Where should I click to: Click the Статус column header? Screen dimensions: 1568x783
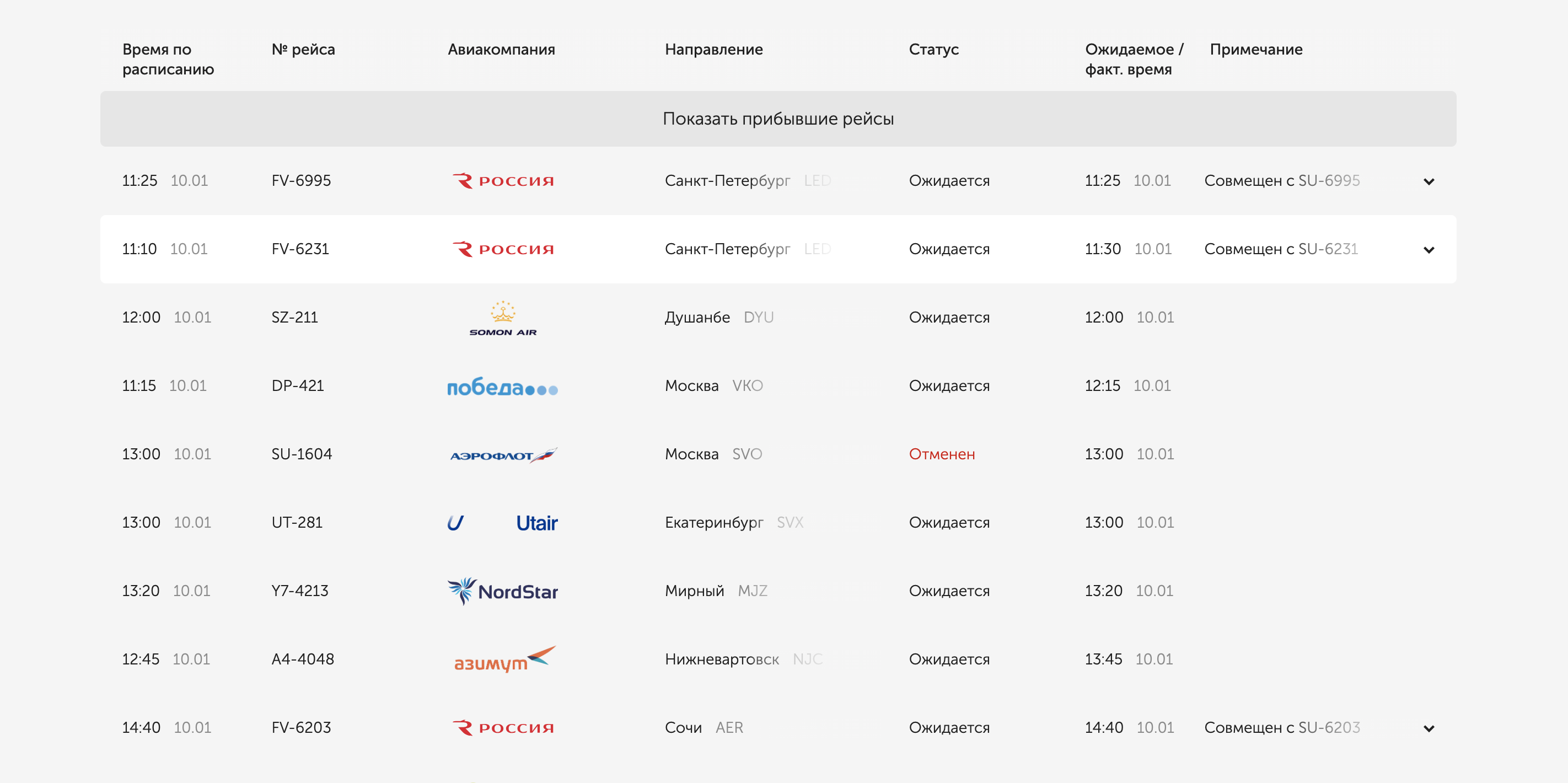click(934, 49)
